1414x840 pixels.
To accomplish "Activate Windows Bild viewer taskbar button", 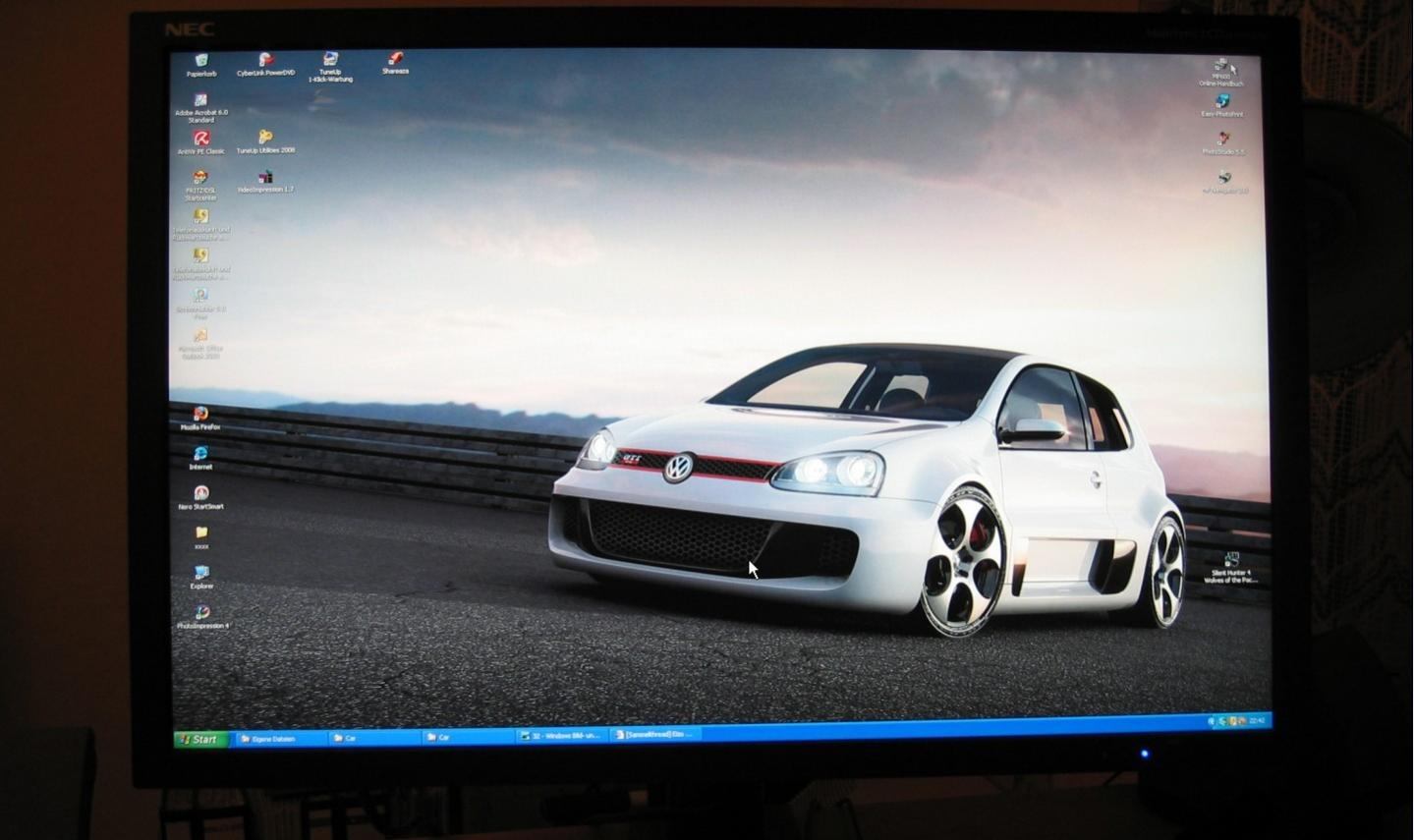I will coord(561,735).
